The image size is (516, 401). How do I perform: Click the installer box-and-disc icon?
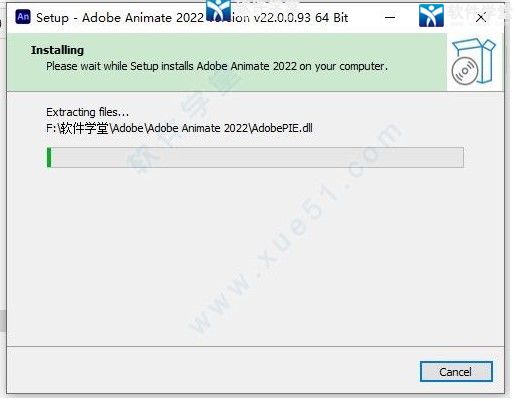pyautogui.click(x=473, y=62)
